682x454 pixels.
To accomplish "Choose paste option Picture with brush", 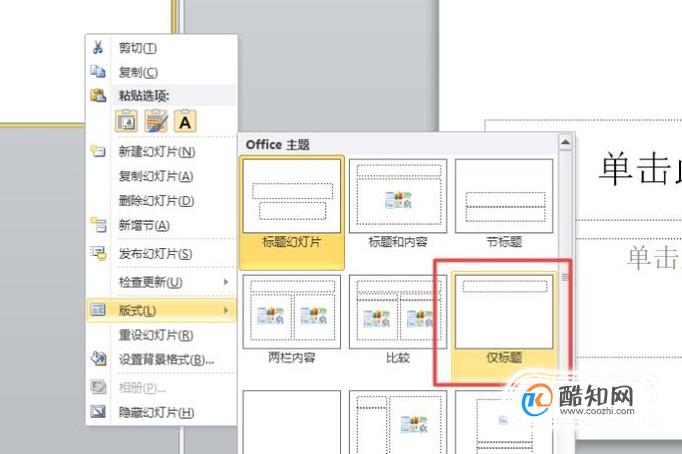I will (x=156, y=121).
